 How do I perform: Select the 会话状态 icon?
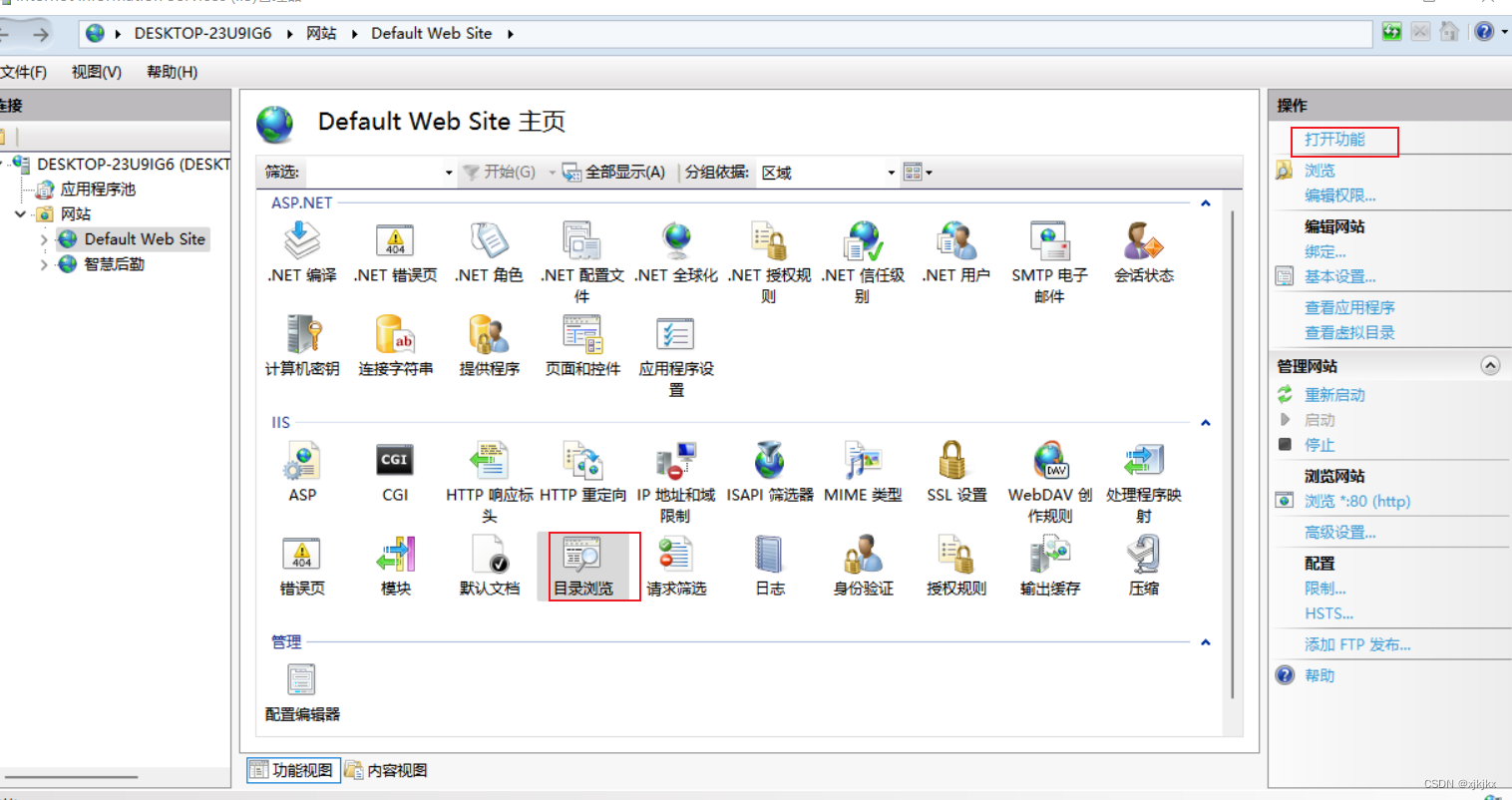1143,240
